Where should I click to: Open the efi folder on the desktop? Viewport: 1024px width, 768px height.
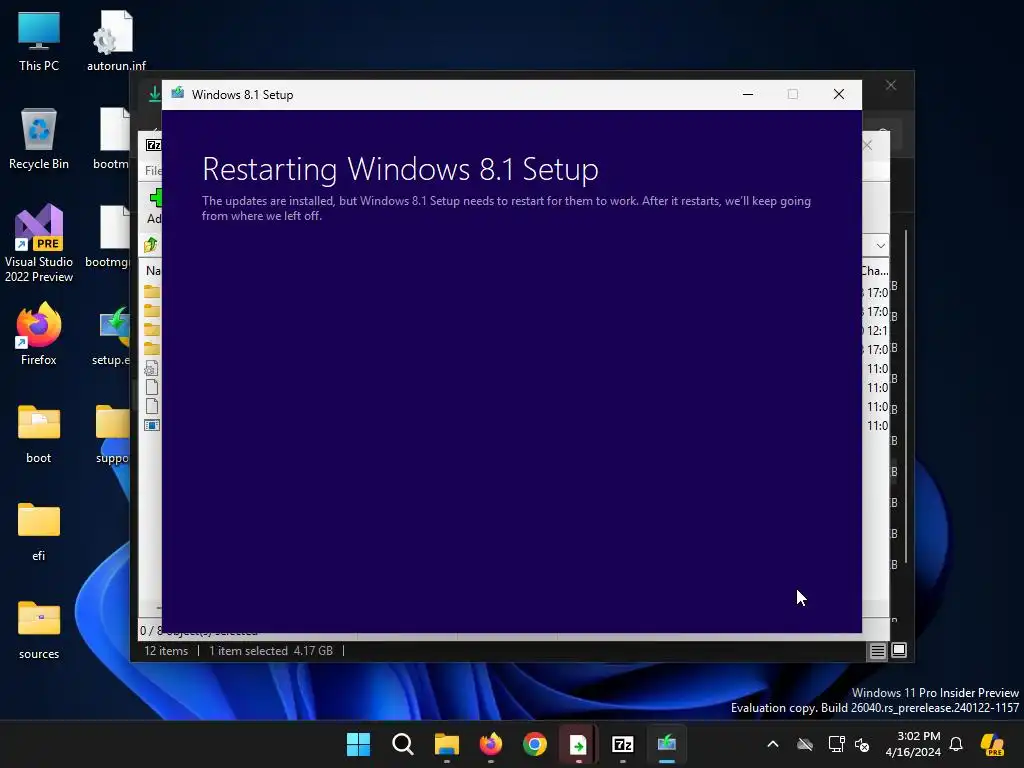point(39,532)
